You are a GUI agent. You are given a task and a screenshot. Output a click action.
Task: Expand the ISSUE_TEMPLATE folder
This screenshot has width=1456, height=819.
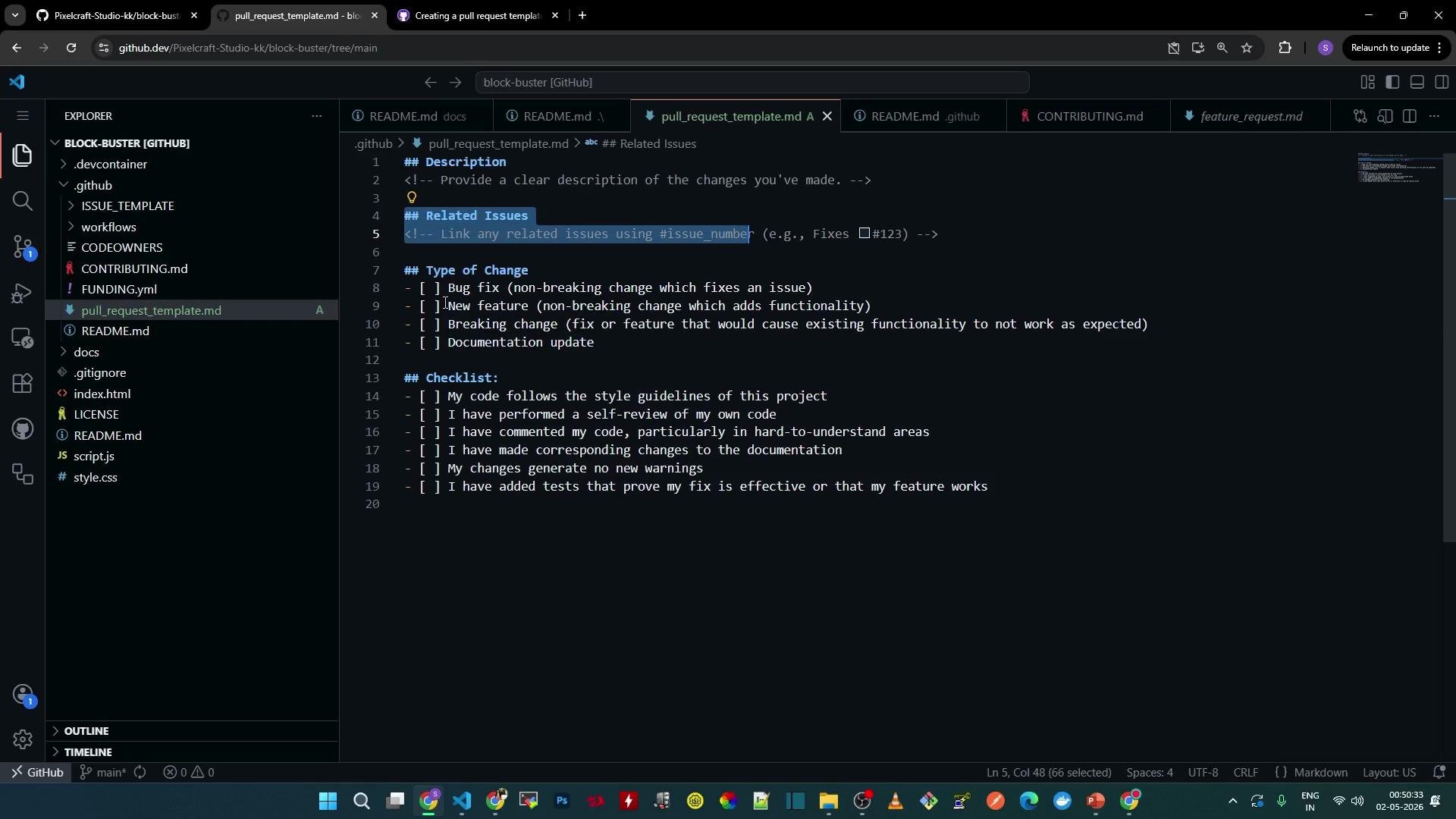click(x=193, y=206)
